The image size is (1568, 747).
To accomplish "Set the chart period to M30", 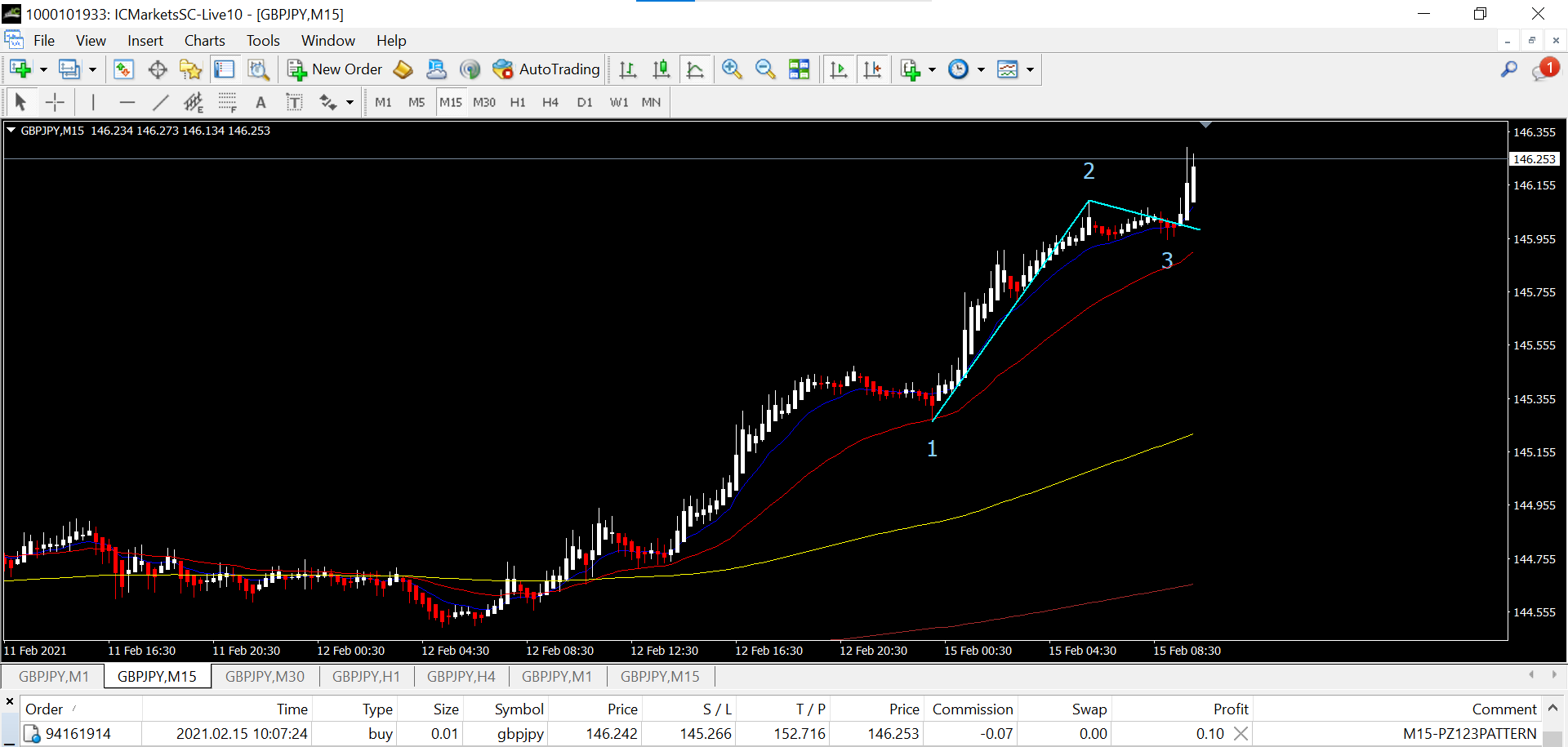I will click(484, 102).
